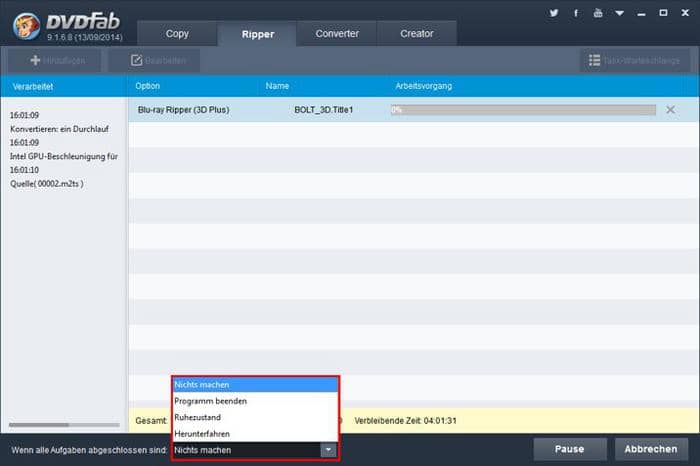The height and width of the screenshot is (466, 700).
Task: Open the title bar dropdown menu arrow
Action: tap(620, 13)
